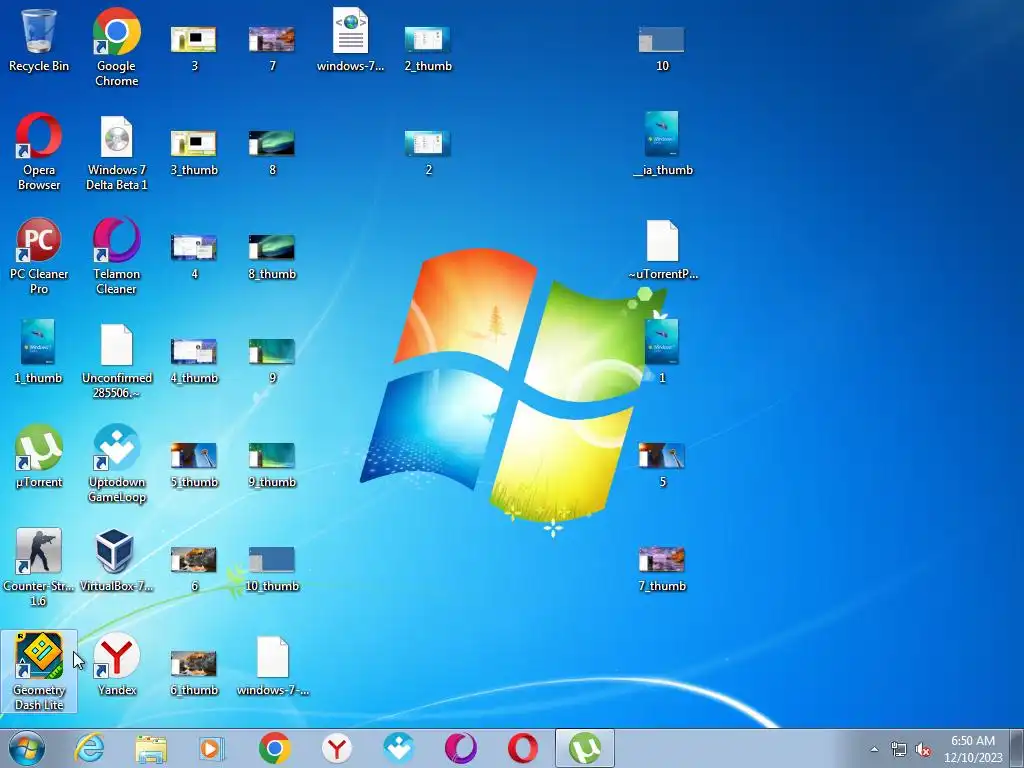Select the VirtualBox-7 installer icon
This screenshot has width=1024, height=768.
(x=116, y=560)
